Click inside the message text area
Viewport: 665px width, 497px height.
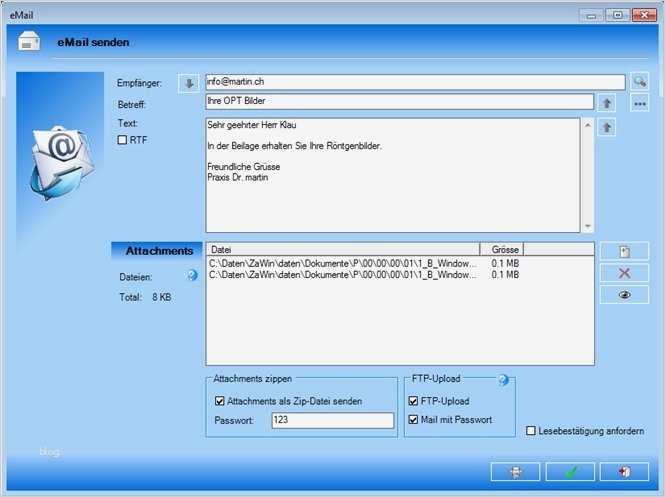pos(393,175)
